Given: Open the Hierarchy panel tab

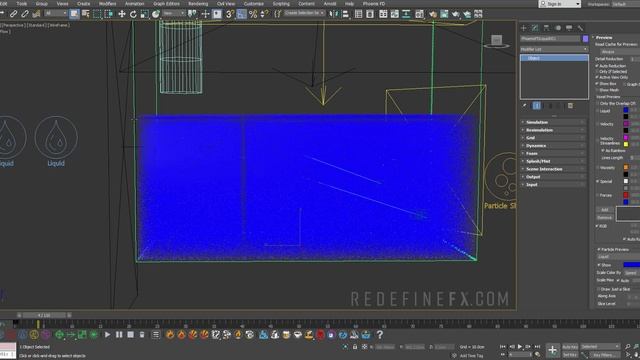Looking at the screenshot, I should coord(546,28).
